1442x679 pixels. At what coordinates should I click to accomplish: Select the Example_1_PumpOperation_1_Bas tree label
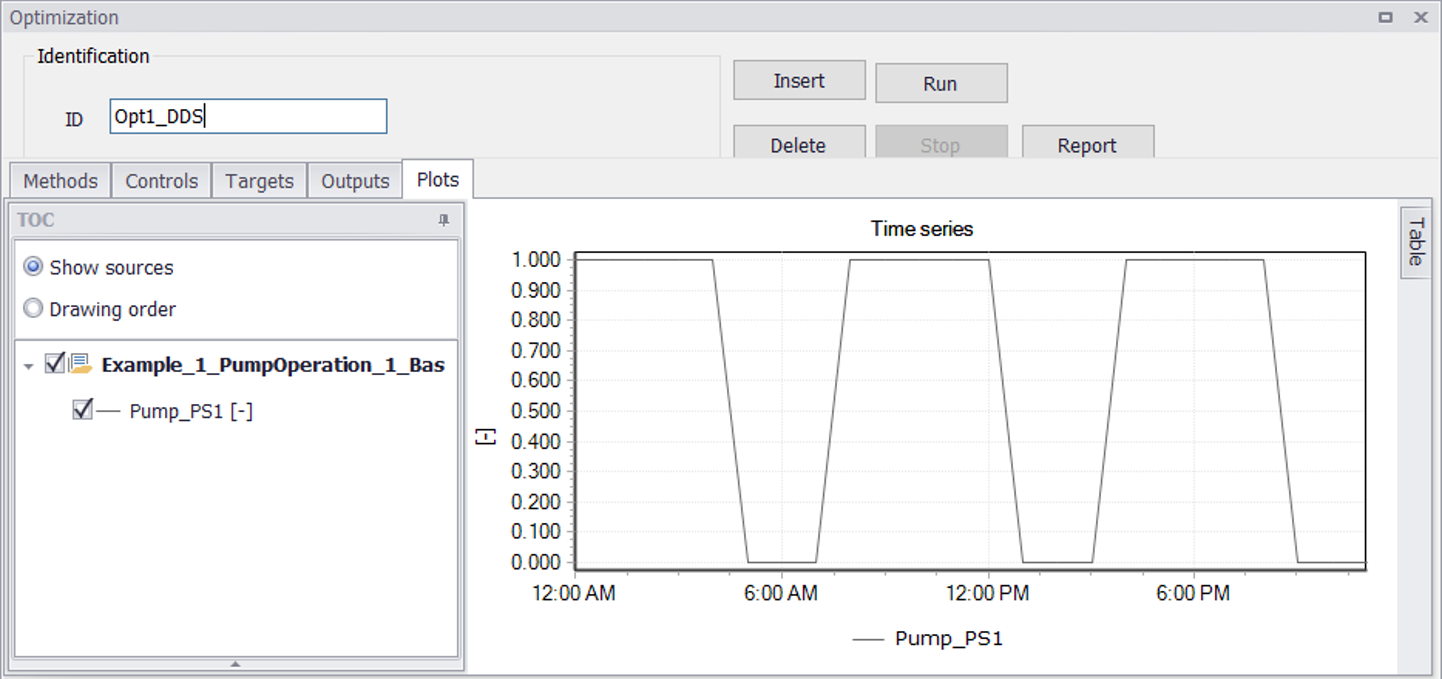coord(273,365)
